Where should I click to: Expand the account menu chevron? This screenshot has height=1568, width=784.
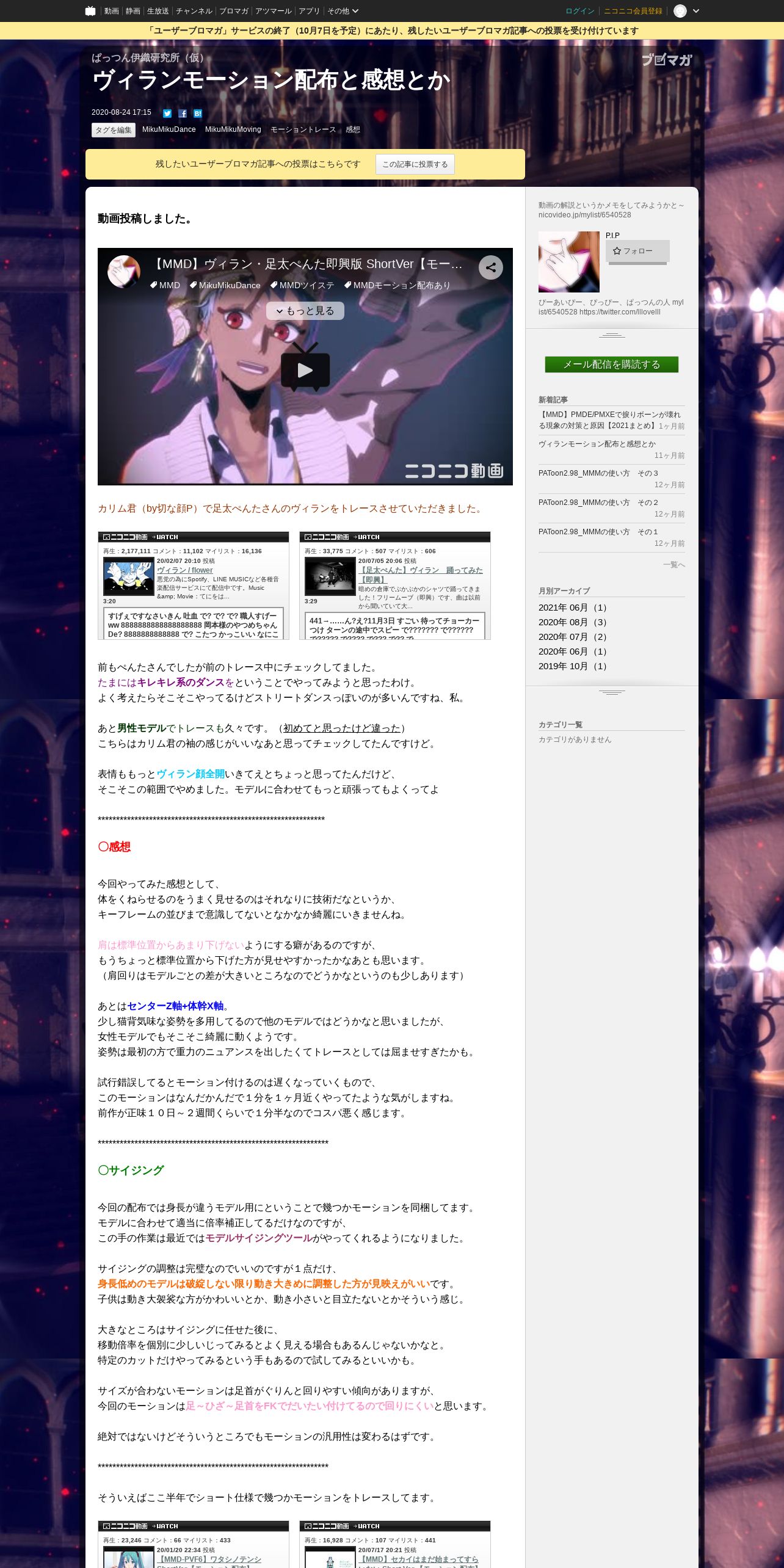pyautogui.click(x=696, y=11)
